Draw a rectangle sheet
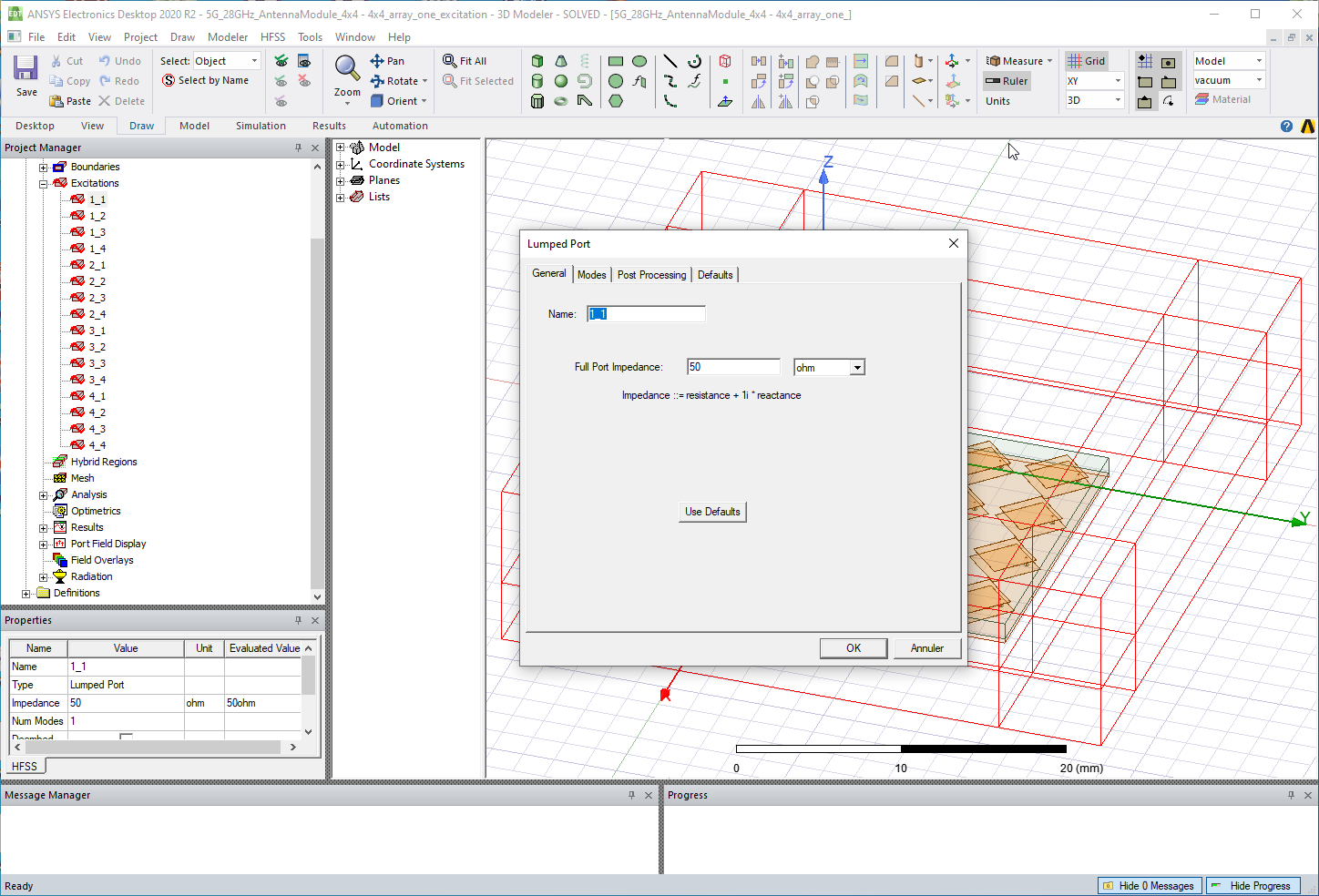Viewport: 1319px width, 896px height. point(616,61)
